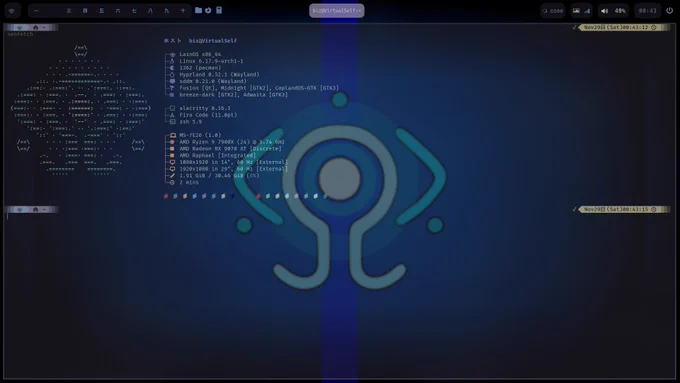Switch to workspace 三 in the top bar

click(x=69, y=10)
